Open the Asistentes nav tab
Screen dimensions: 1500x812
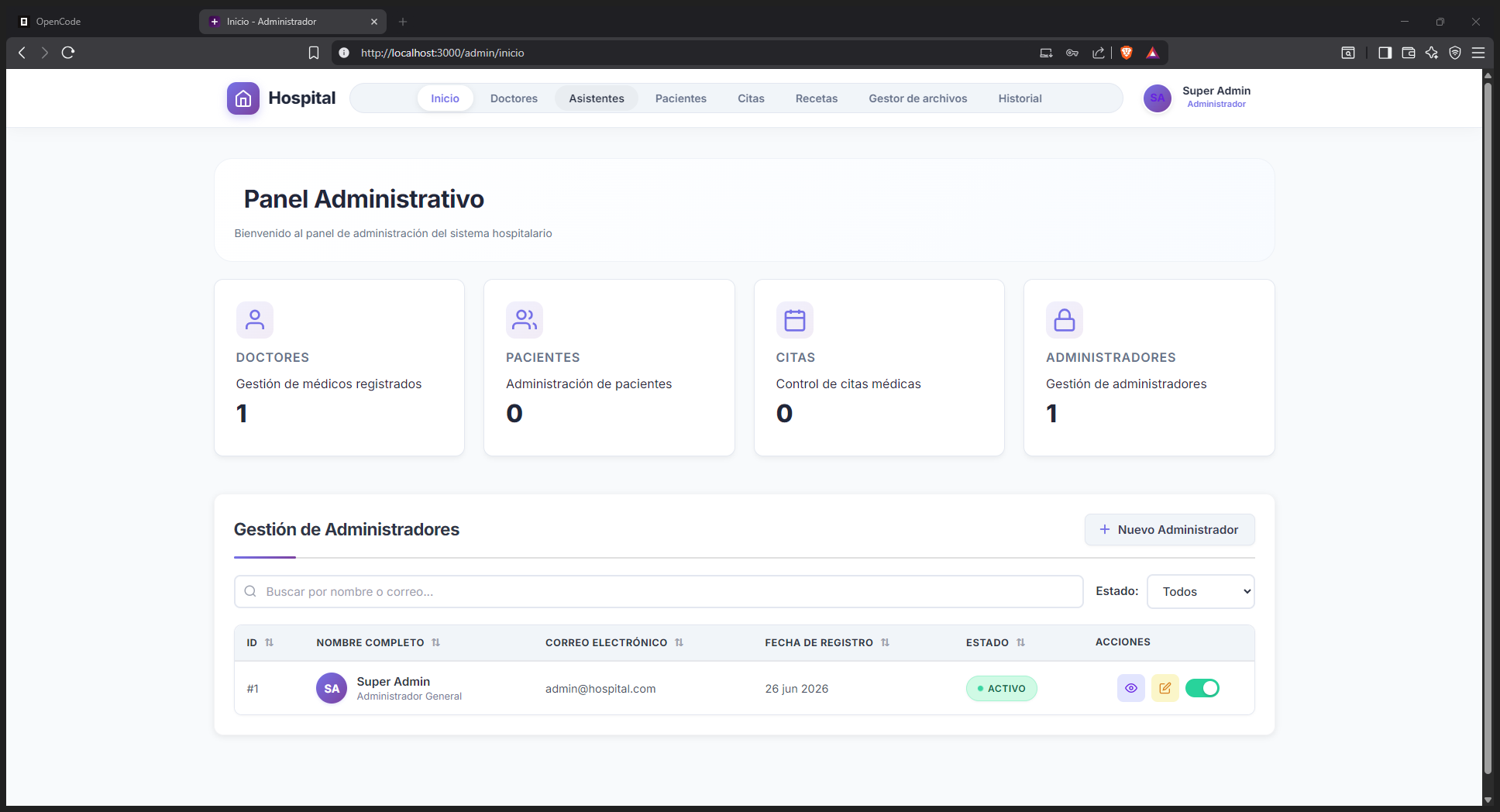(597, 98)
